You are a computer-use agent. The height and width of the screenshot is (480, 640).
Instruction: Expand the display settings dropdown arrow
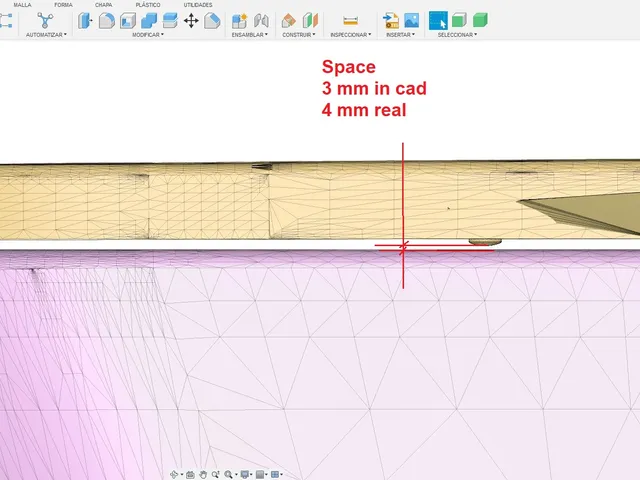tap(251, 474)
